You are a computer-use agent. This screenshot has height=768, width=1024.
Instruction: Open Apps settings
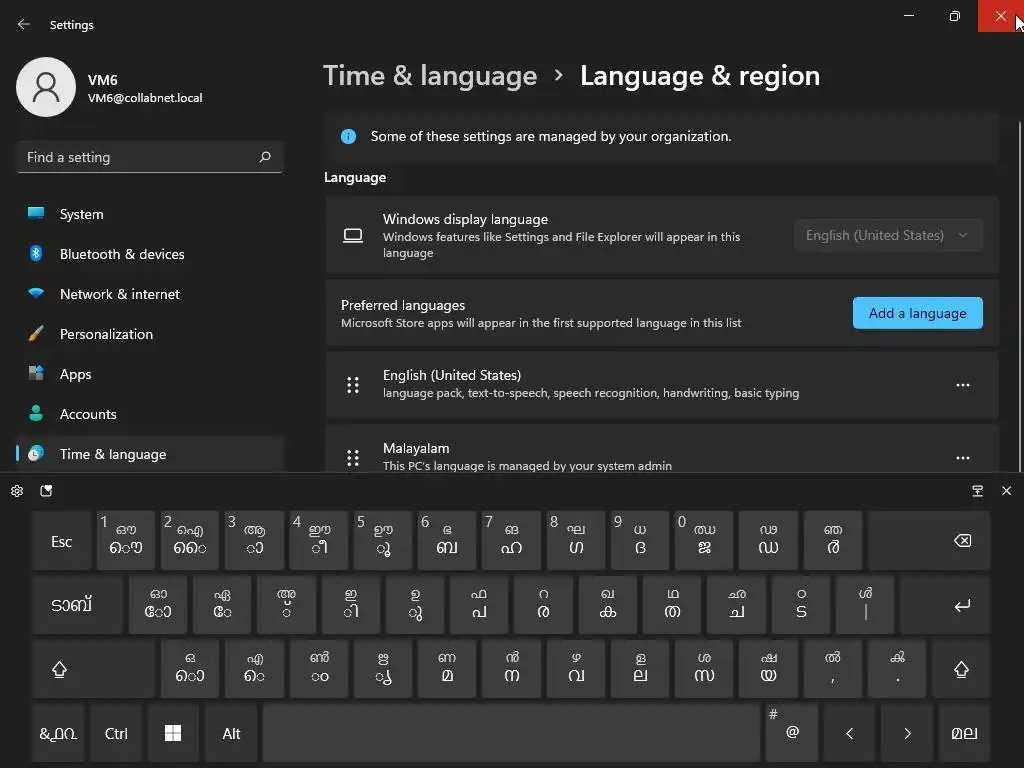(150, 374)
